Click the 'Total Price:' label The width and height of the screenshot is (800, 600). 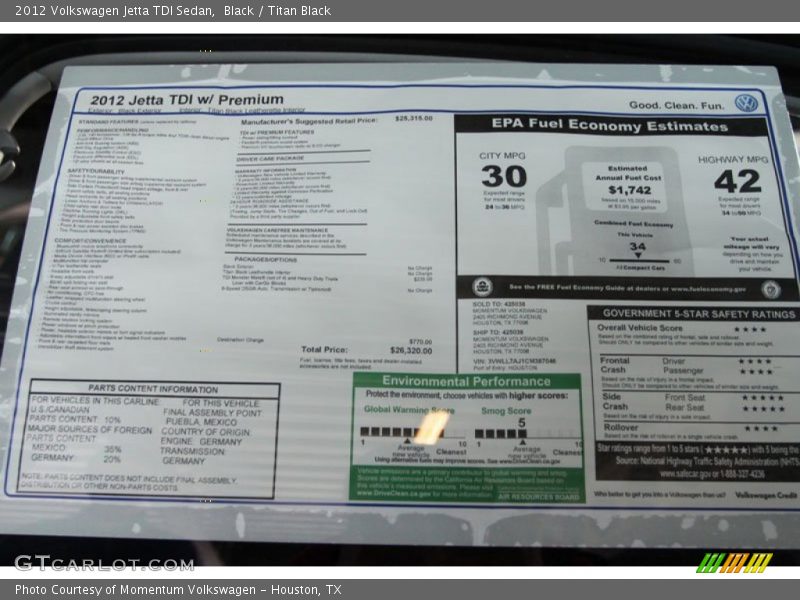pyautogui.click(x=324, y=349)
